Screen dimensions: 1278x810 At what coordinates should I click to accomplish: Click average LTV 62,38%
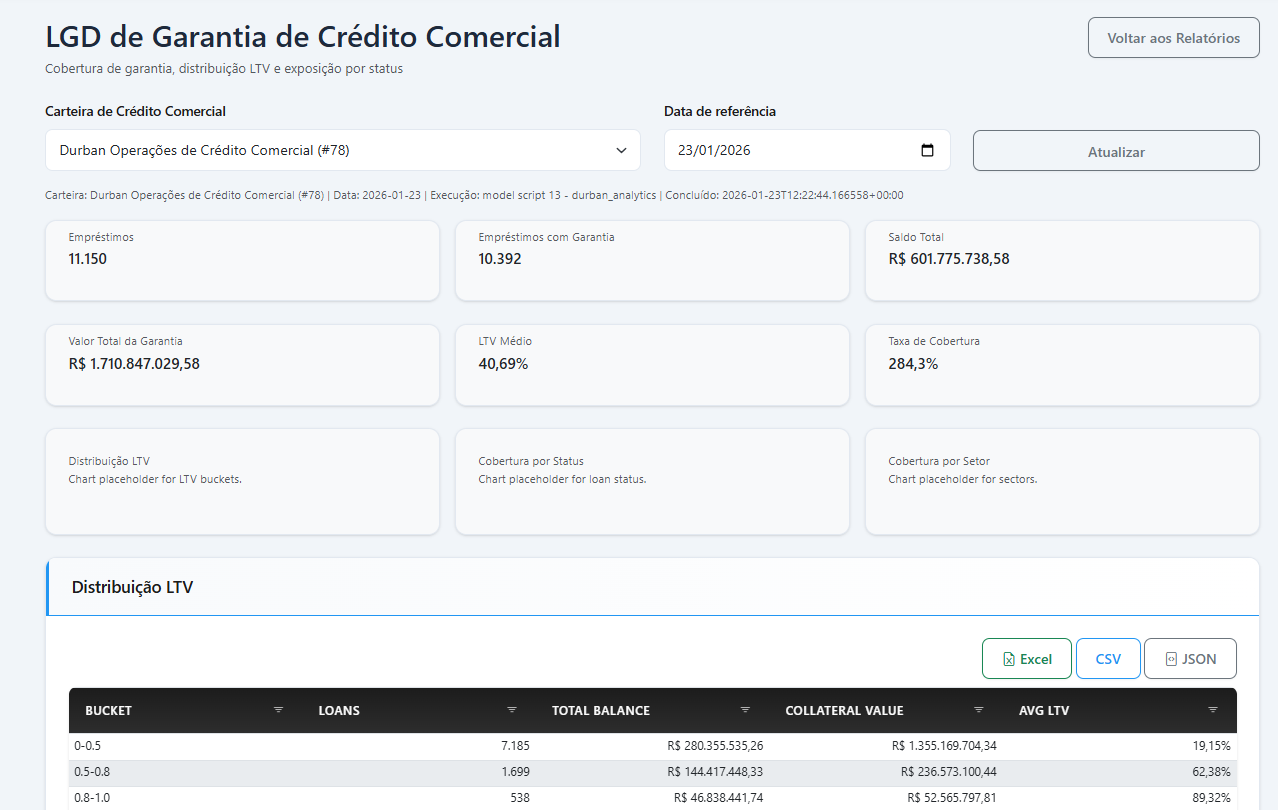coord(1212,771)
